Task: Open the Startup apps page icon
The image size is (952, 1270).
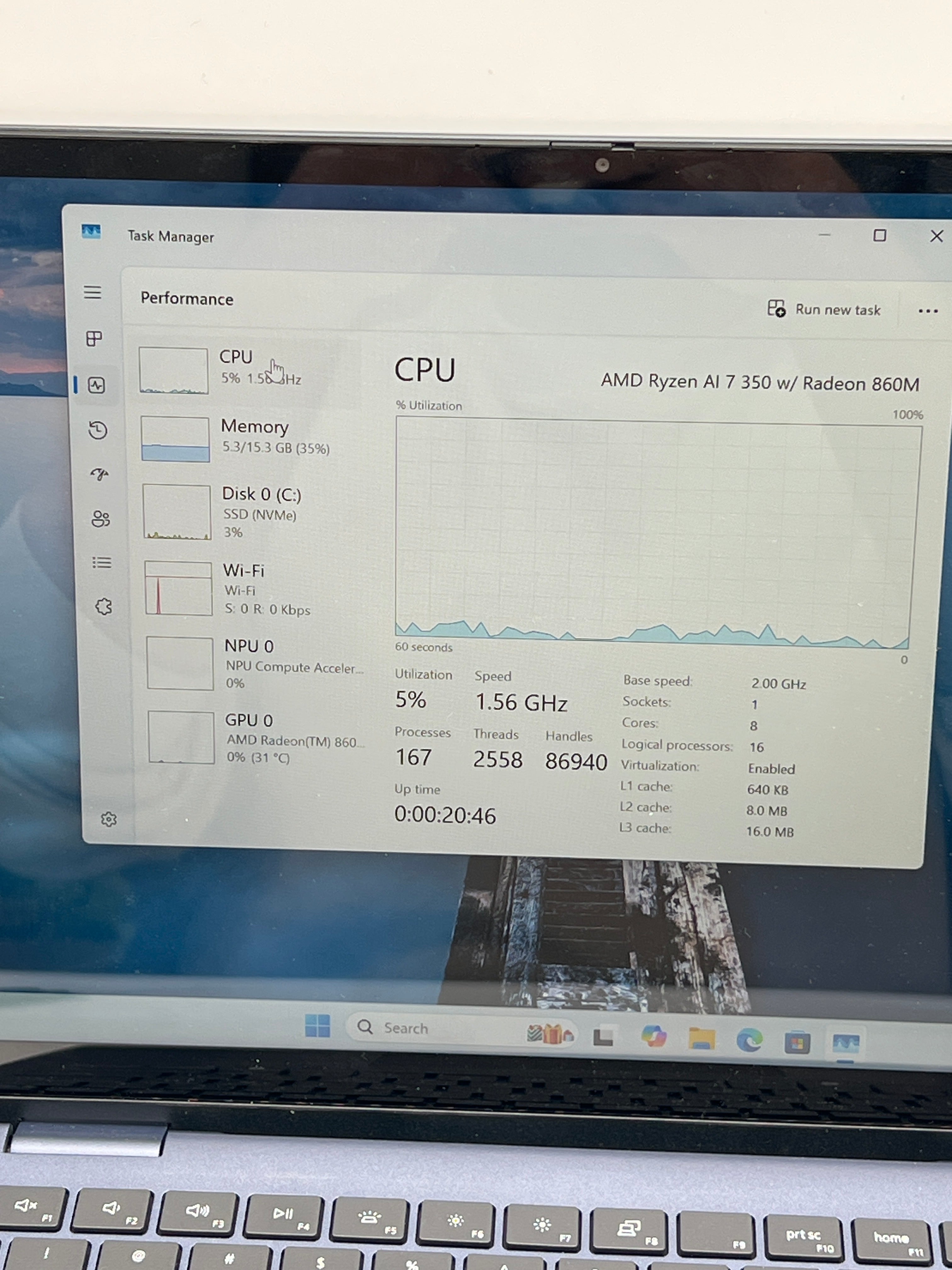Action: click(99, 474)
